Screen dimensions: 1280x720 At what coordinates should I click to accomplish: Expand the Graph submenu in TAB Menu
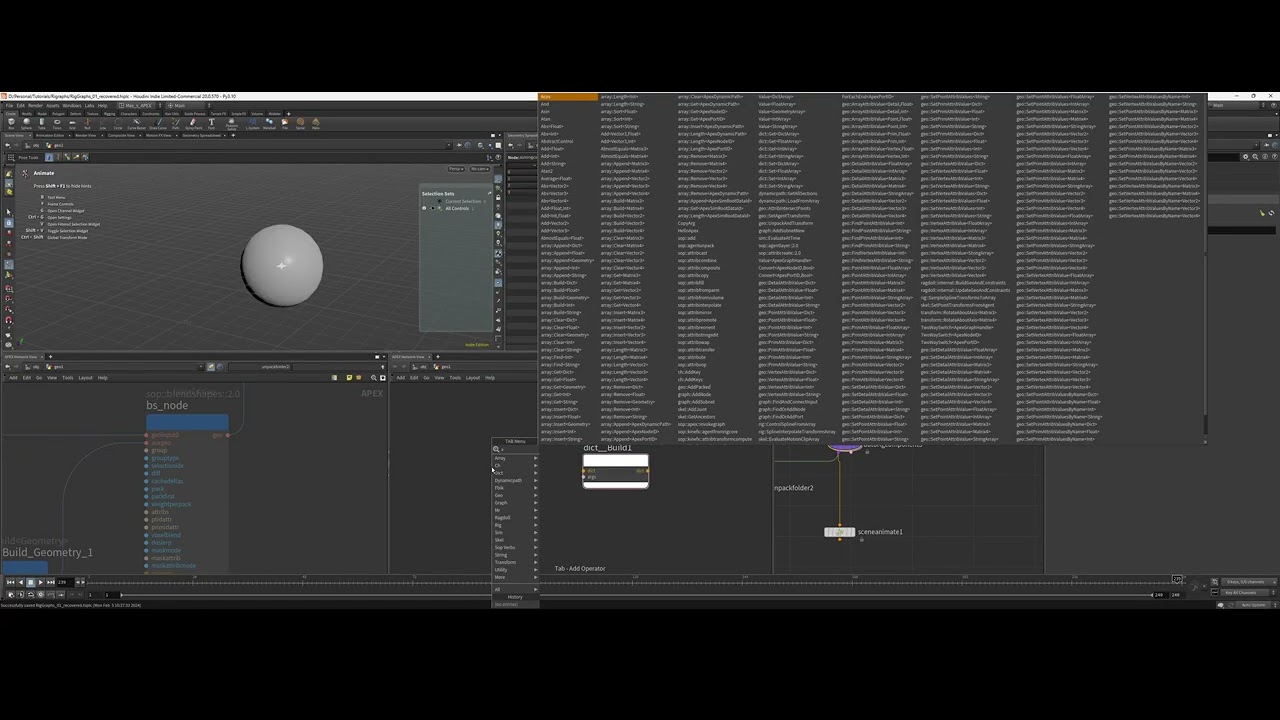tap(515, 503)
